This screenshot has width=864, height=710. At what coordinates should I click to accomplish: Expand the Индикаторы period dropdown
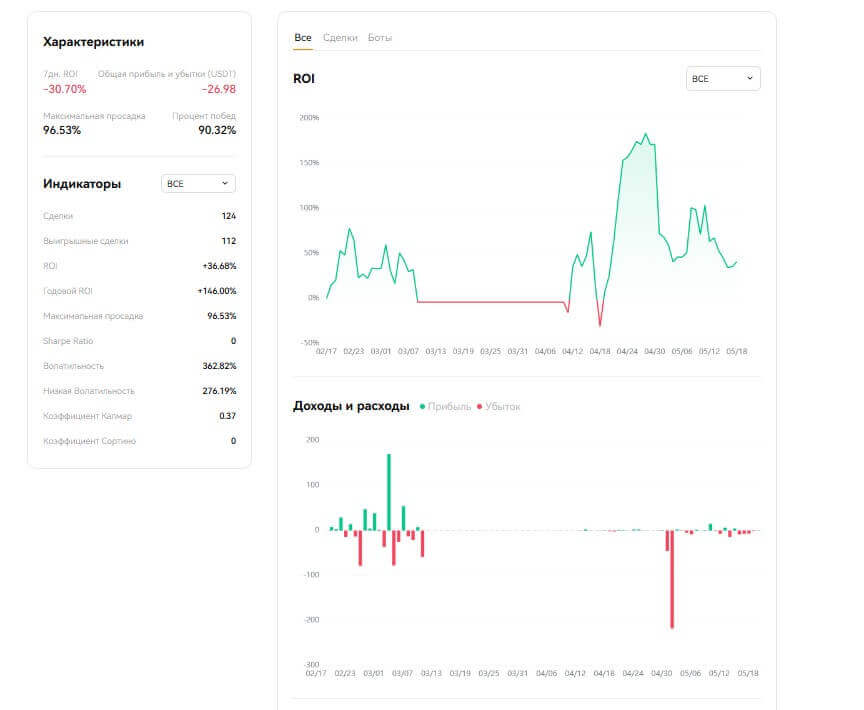(198, 184)
